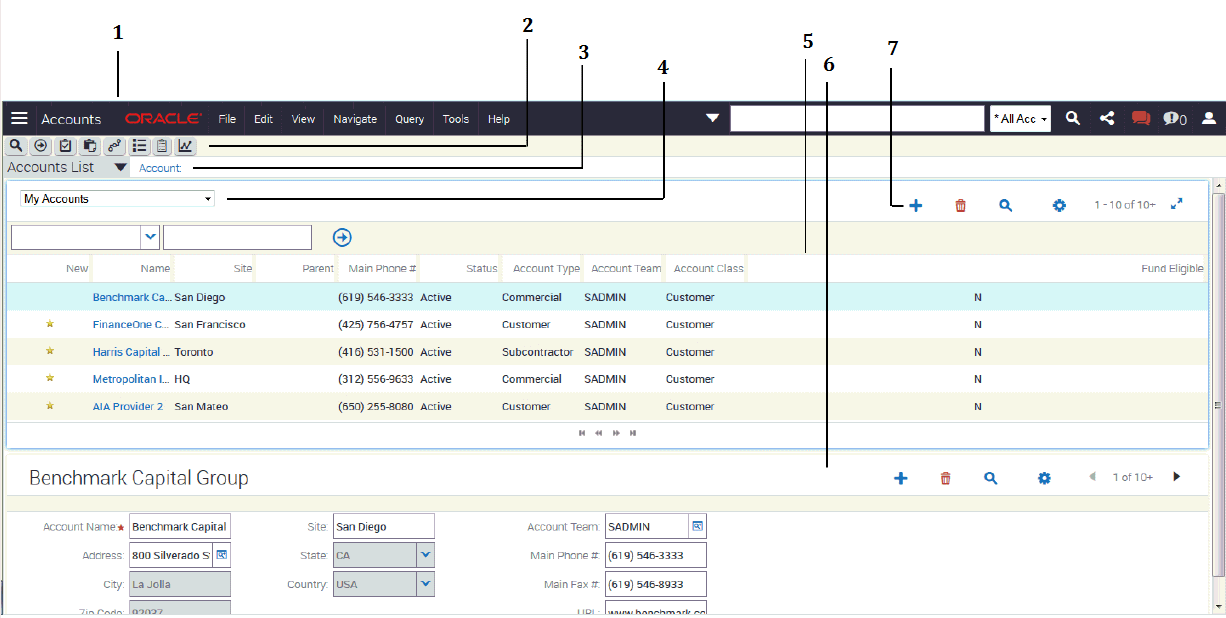
Task: Open the Address pick icon
Action: pyautogui.click(x=221, y=554)
